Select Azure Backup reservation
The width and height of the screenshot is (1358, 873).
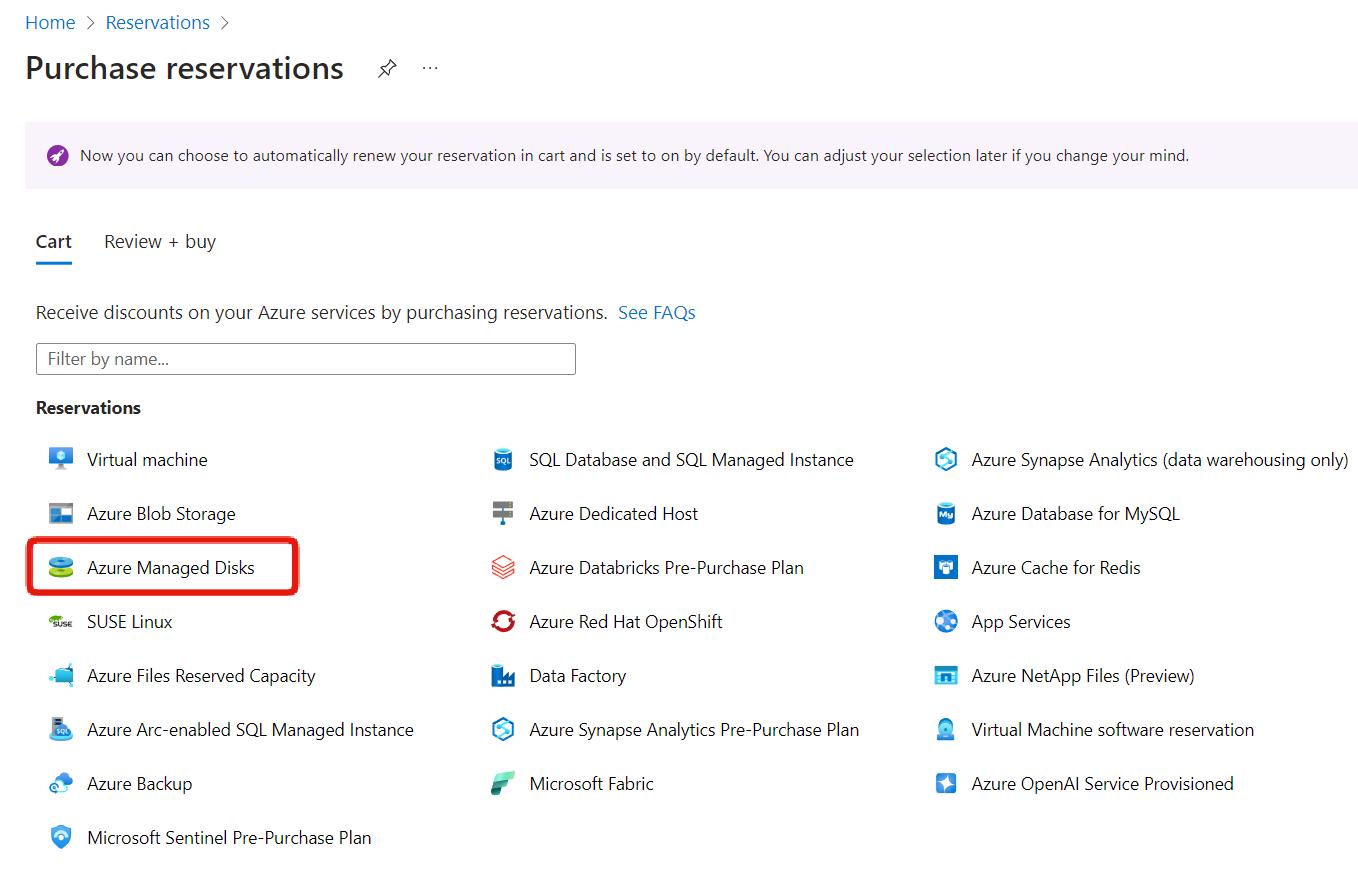coord(139,784)
